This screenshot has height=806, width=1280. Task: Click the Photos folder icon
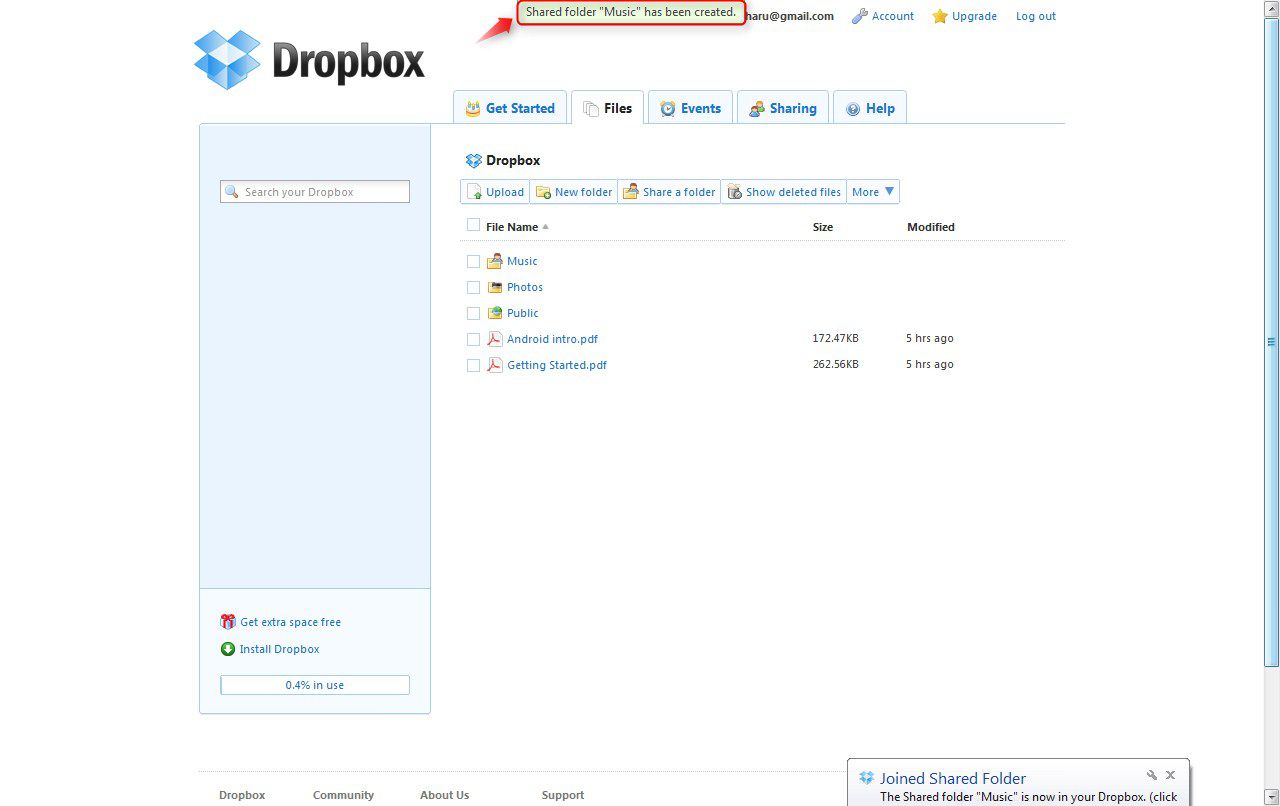tap(494, 287)
